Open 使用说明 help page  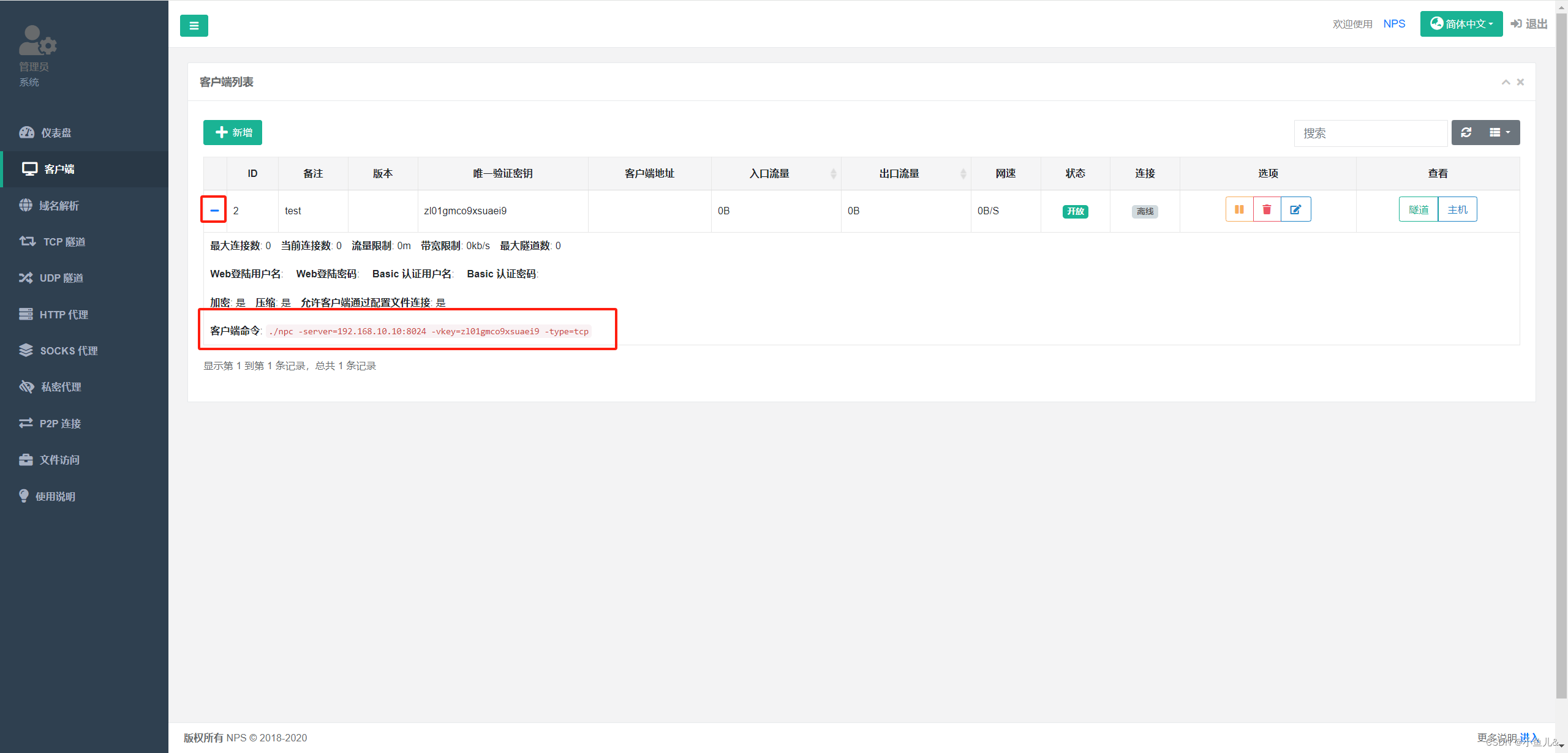tap(84, 496)
